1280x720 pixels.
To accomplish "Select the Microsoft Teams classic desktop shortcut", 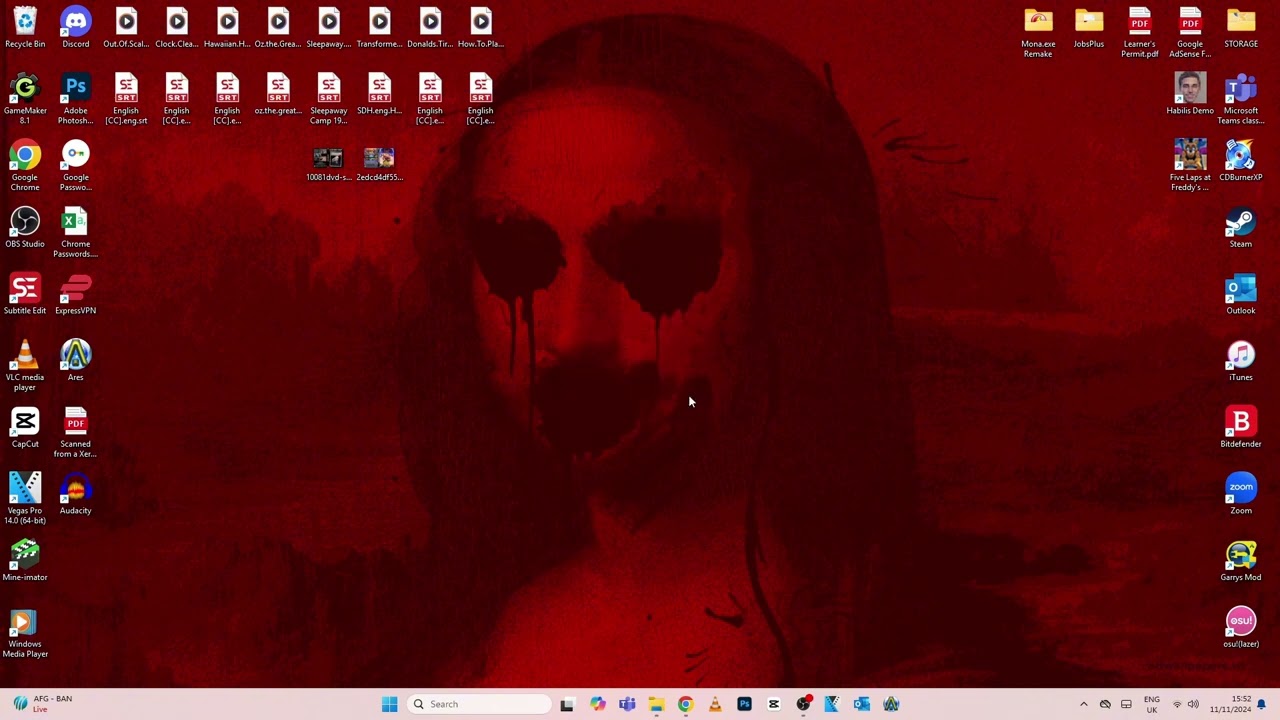I will (x=1240, y=99).
